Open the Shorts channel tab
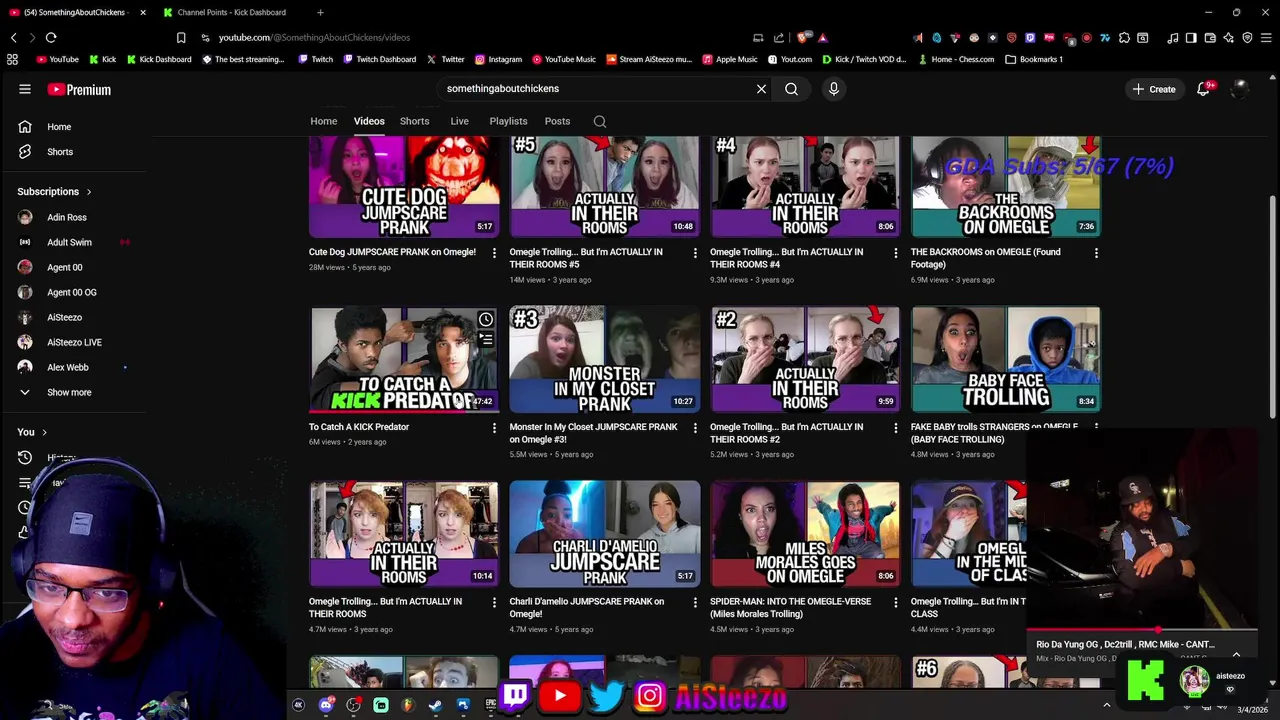1280x720 pixels. 414,121
